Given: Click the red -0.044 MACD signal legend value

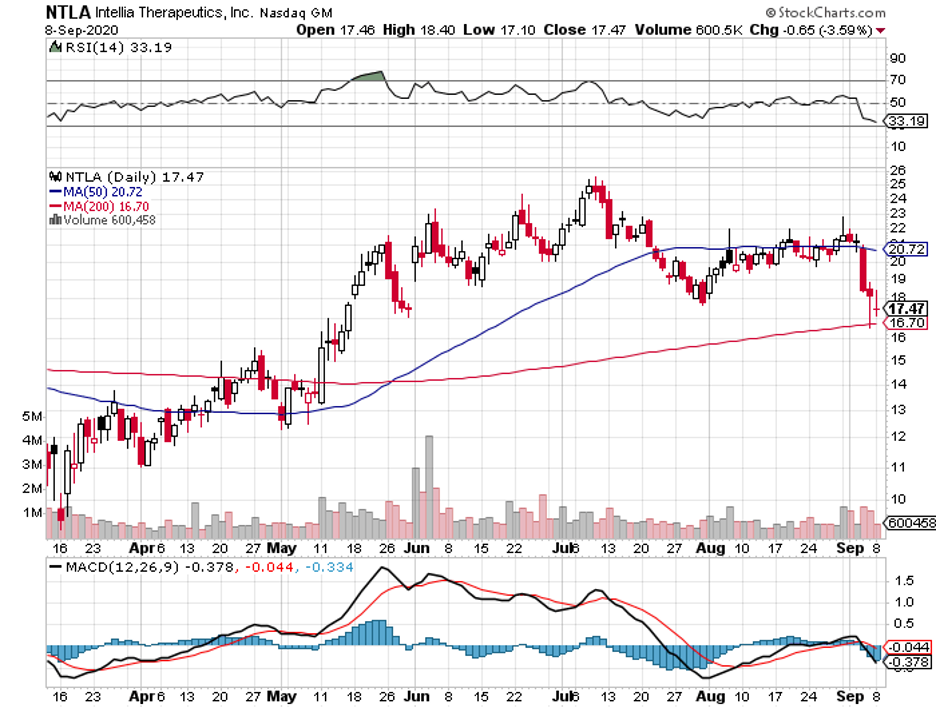Looking at the screenshot, I should 270,567.
